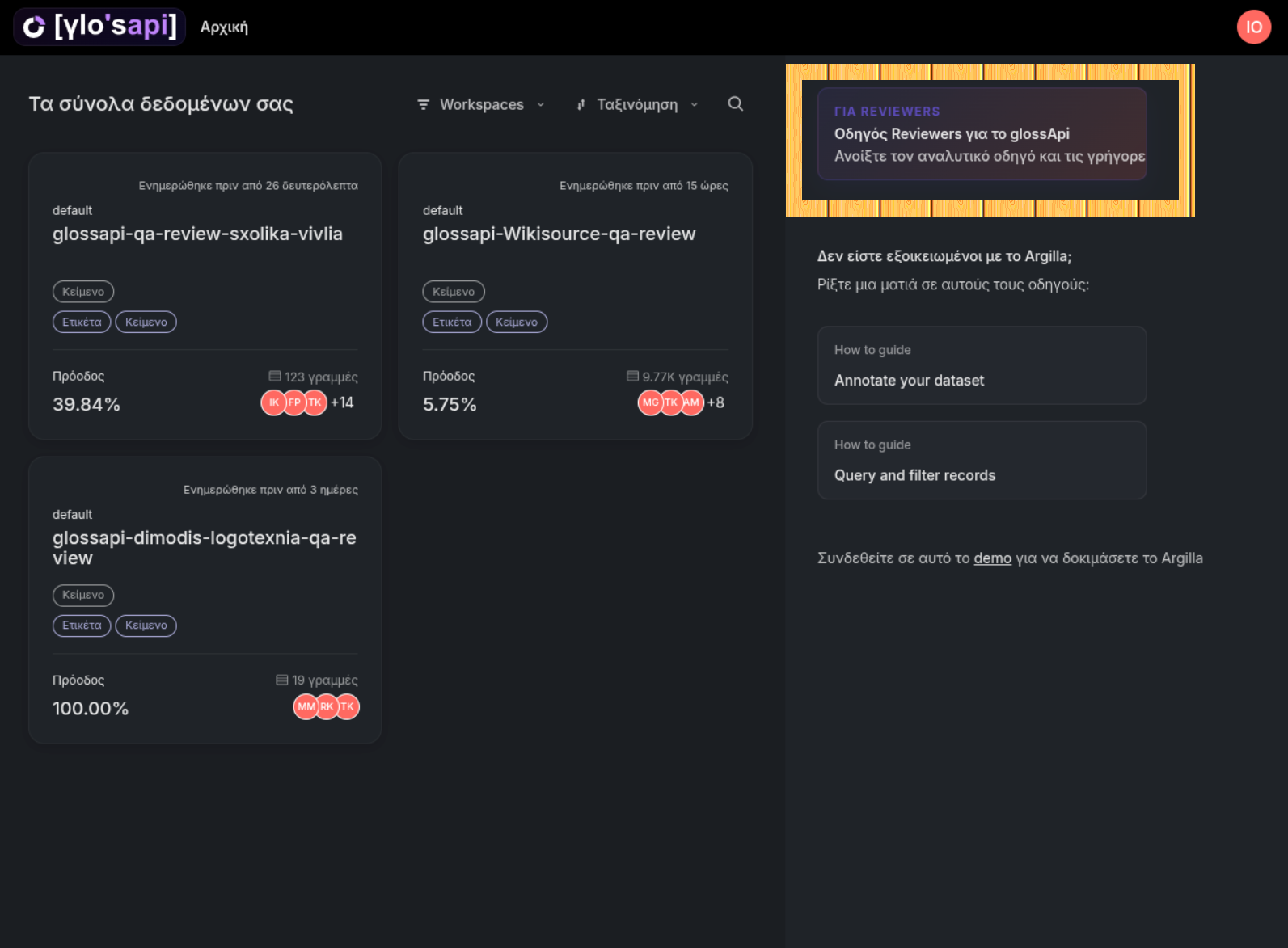Click the TK avatar on sxolika-vivlia card
This screenshot has width=1288, height=948.
315,402
